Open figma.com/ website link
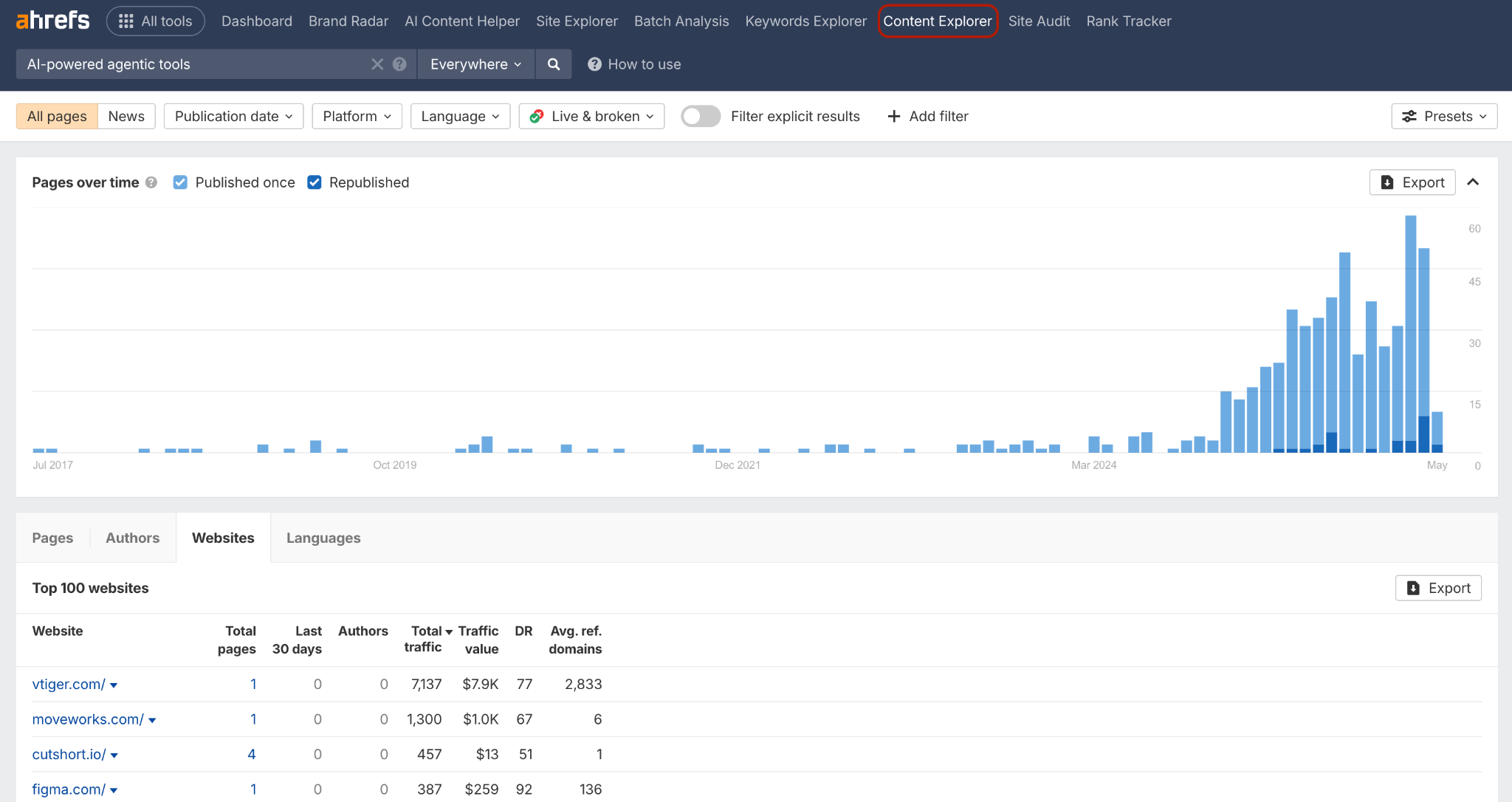Screen dimensions: 1512x802 click(x=69, y=789)
